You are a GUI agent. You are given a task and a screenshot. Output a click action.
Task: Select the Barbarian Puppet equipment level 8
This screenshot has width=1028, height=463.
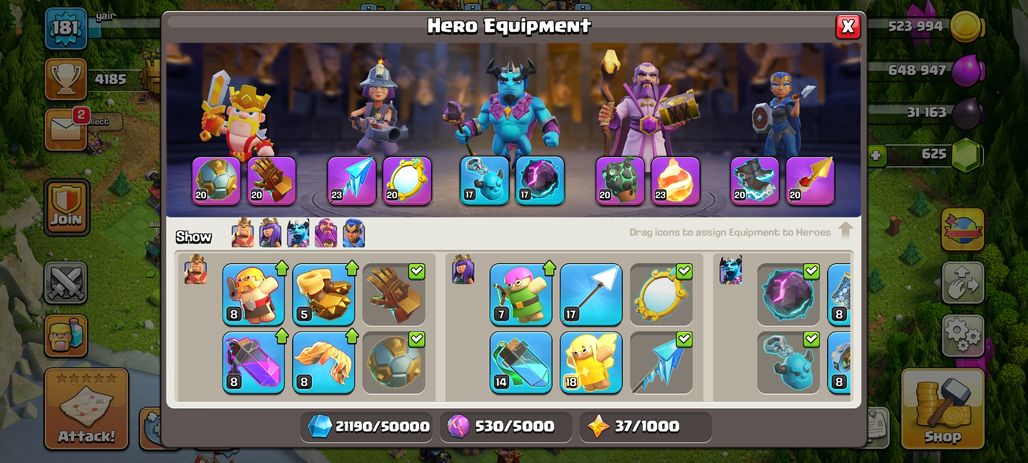(x=254, y=294)
